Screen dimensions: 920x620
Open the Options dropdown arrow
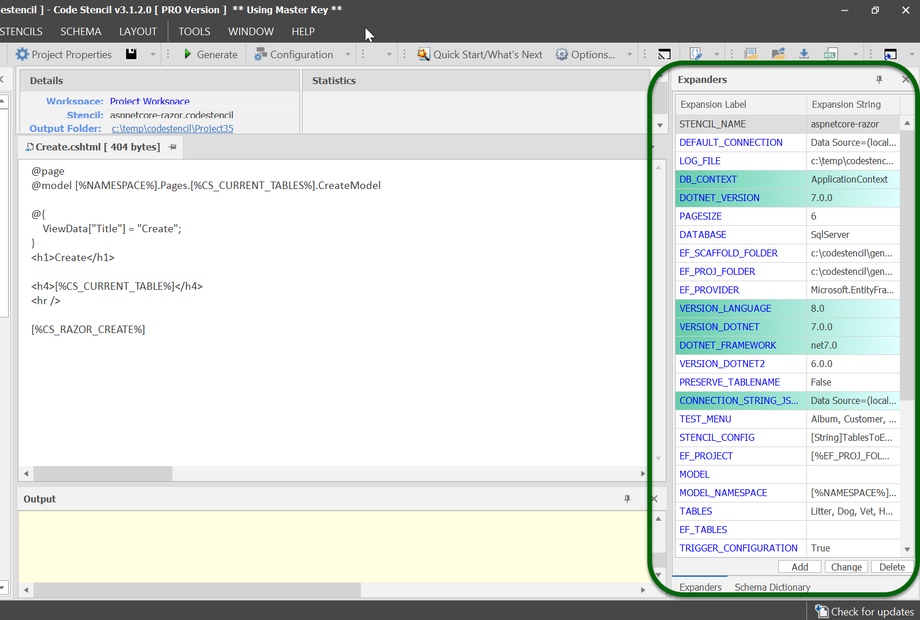tap(630, 55)
